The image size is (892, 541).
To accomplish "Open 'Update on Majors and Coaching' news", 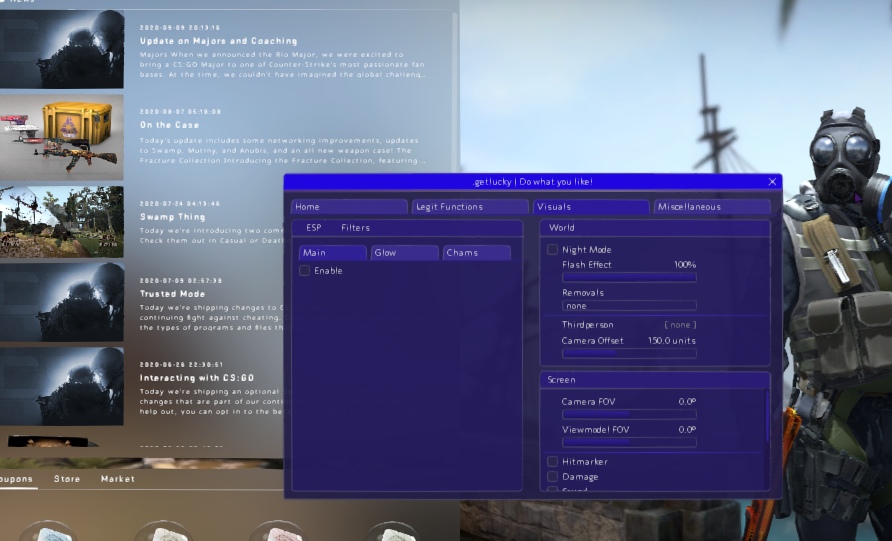I will click(218, 41).
